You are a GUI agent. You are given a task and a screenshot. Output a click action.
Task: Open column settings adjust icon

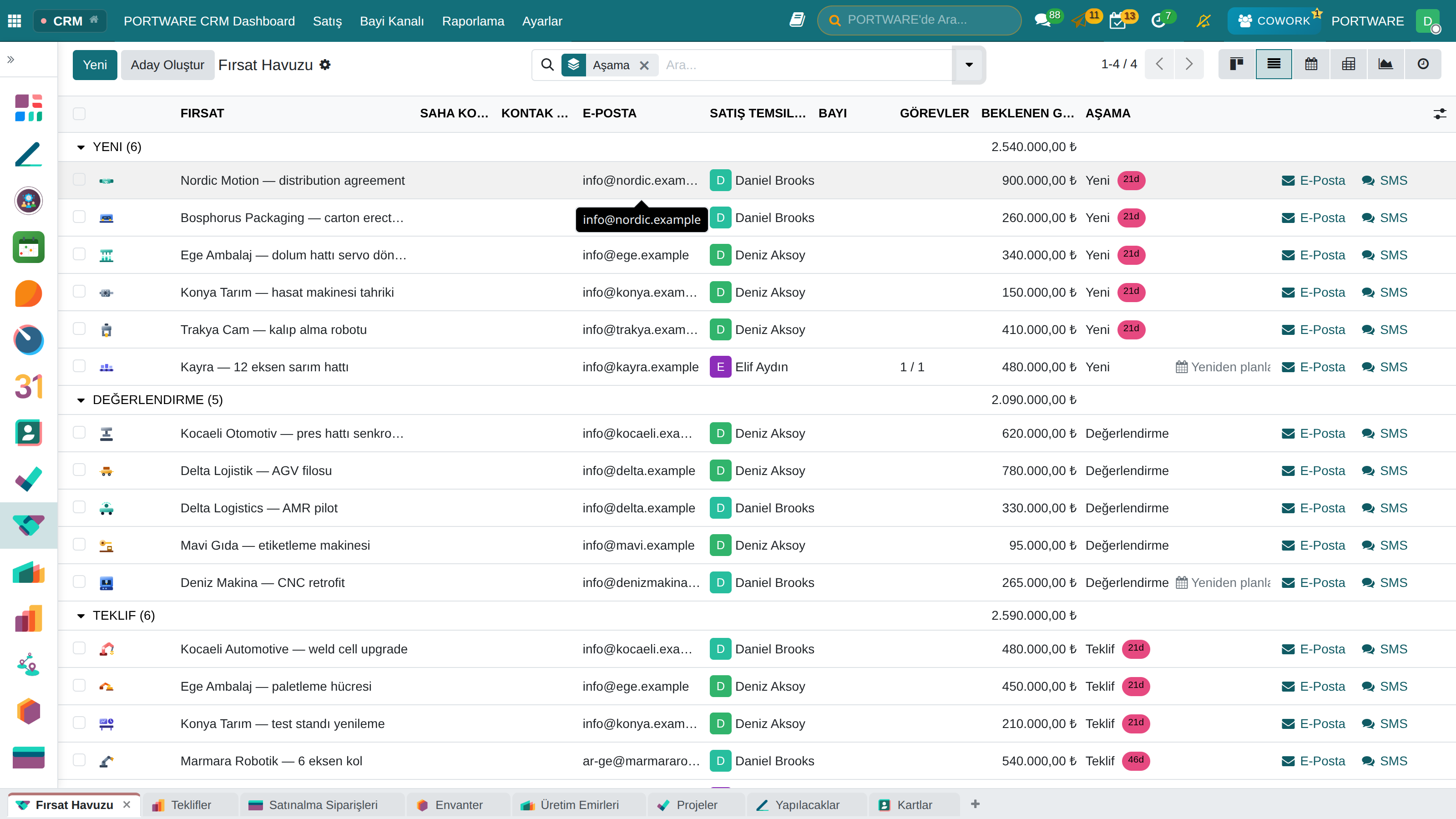(1440, 114)
